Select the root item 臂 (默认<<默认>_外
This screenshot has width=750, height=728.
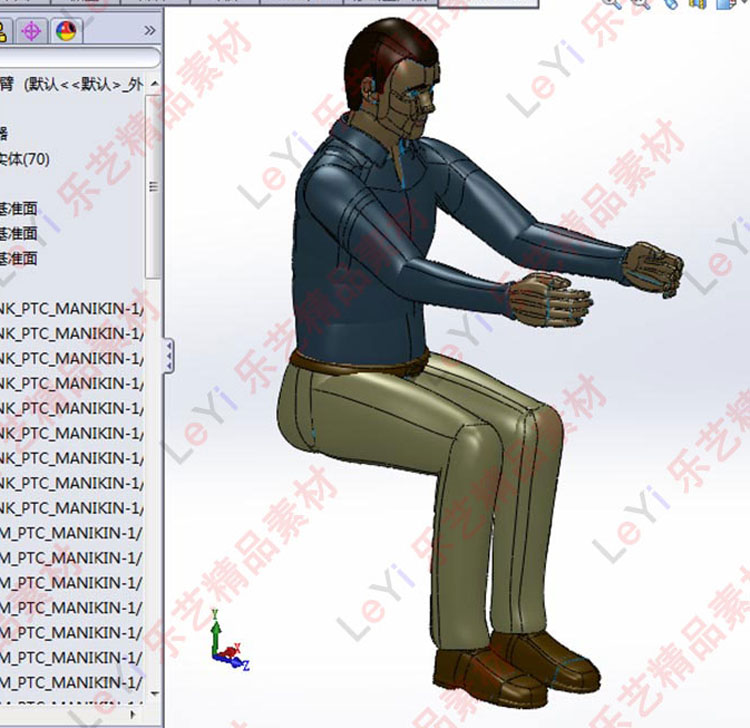[71, 85]
